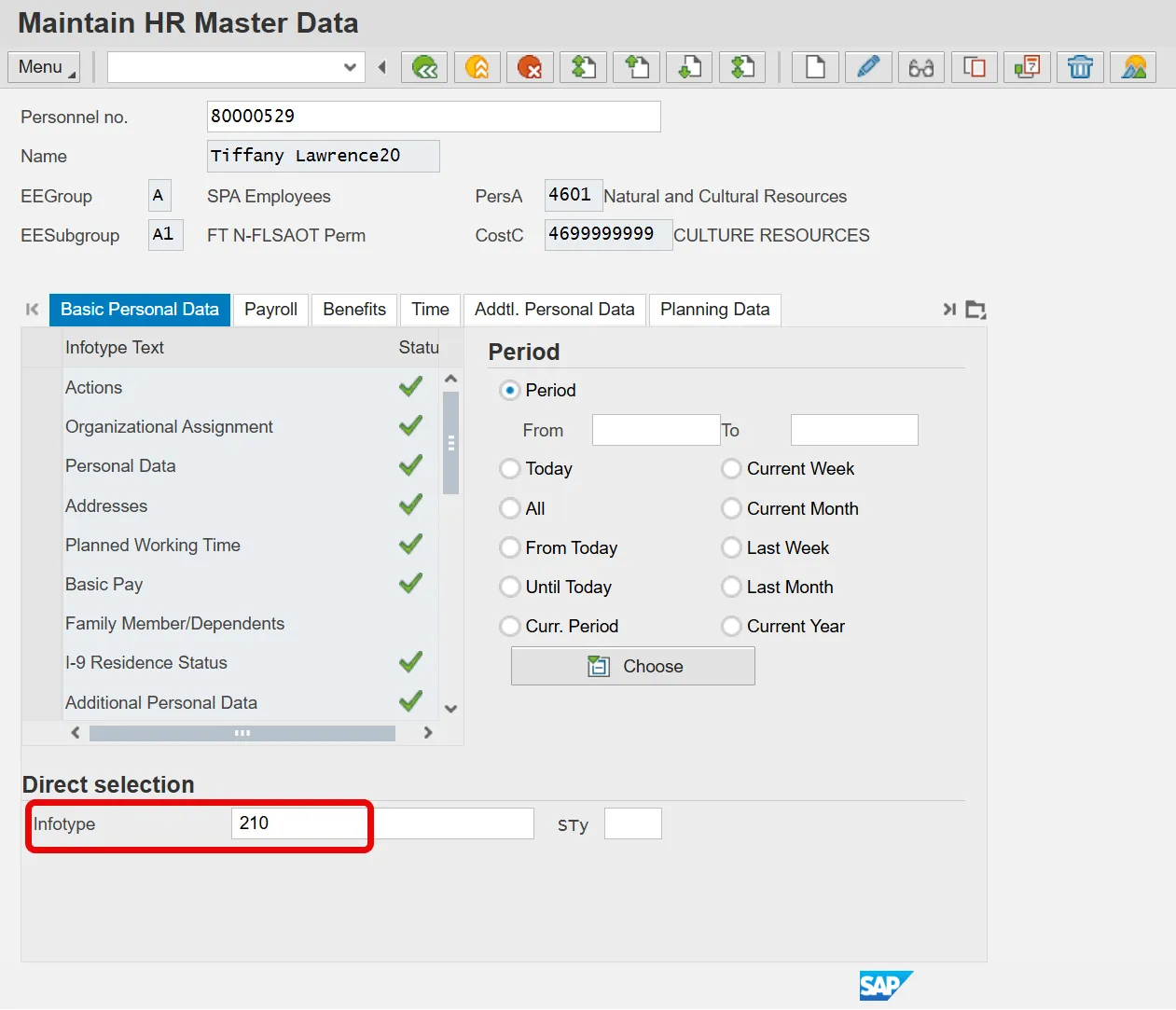The image size is (1176, 1010).
Task: Click the Change pencil icon
Action: point(867,67)
